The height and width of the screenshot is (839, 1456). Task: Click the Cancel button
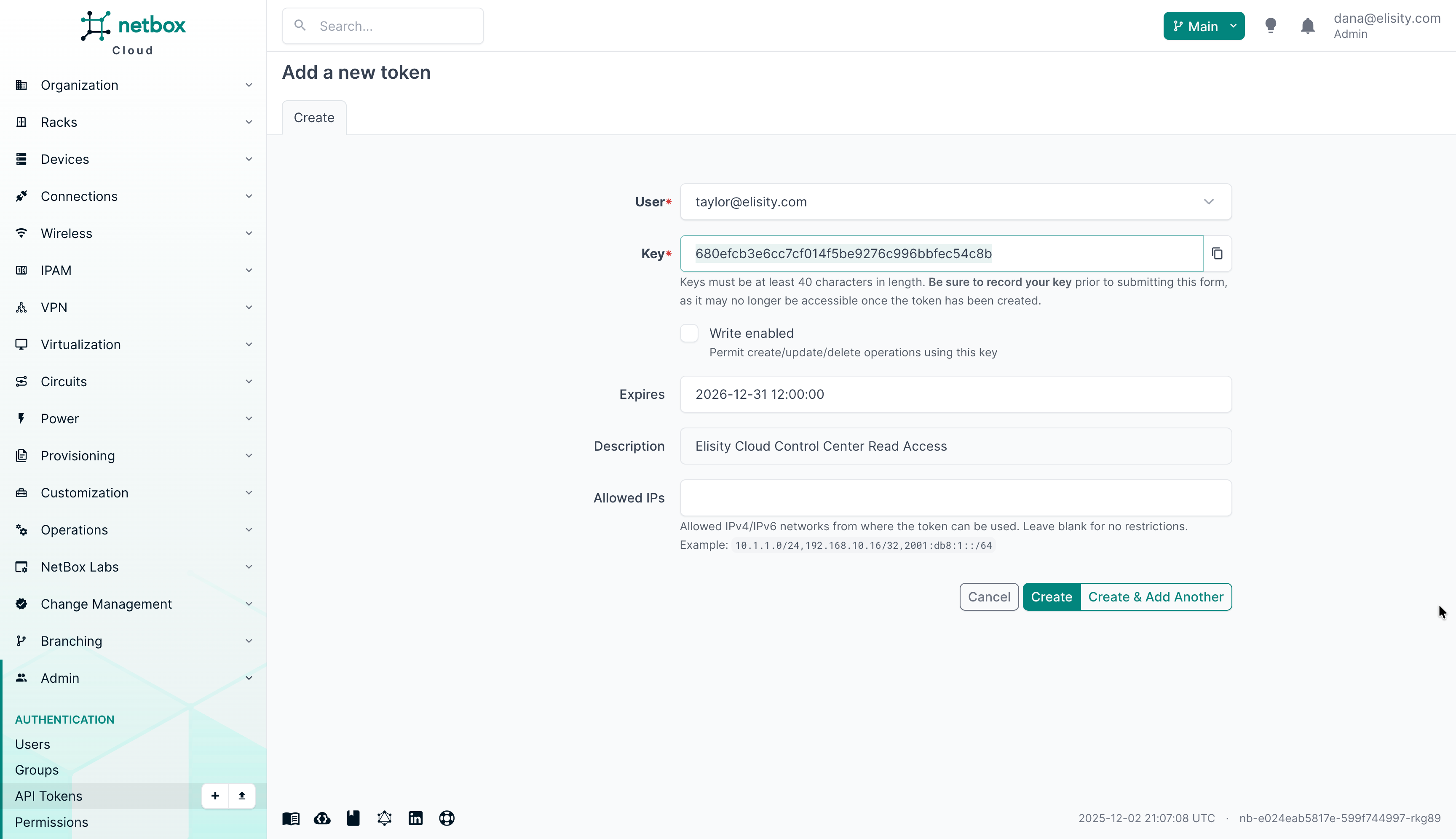[988, 597]
